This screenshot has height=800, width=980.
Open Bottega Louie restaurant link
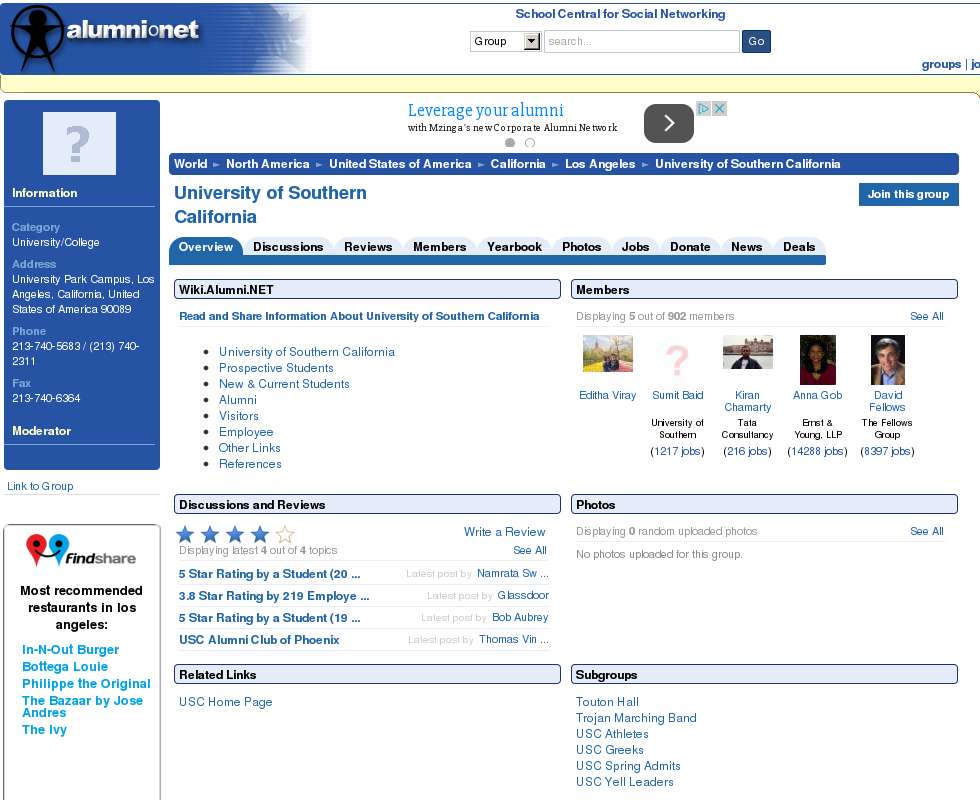(x=64, y=667)
